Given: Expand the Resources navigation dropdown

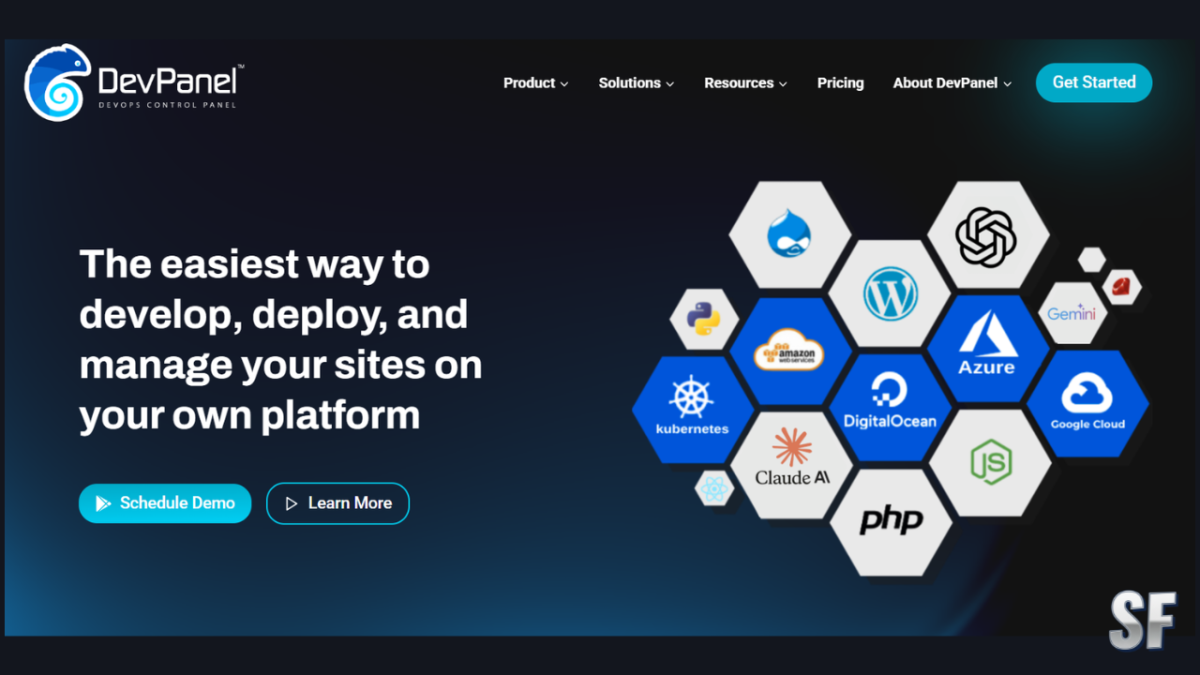Looking at the screenshot, I should point(745,83).
